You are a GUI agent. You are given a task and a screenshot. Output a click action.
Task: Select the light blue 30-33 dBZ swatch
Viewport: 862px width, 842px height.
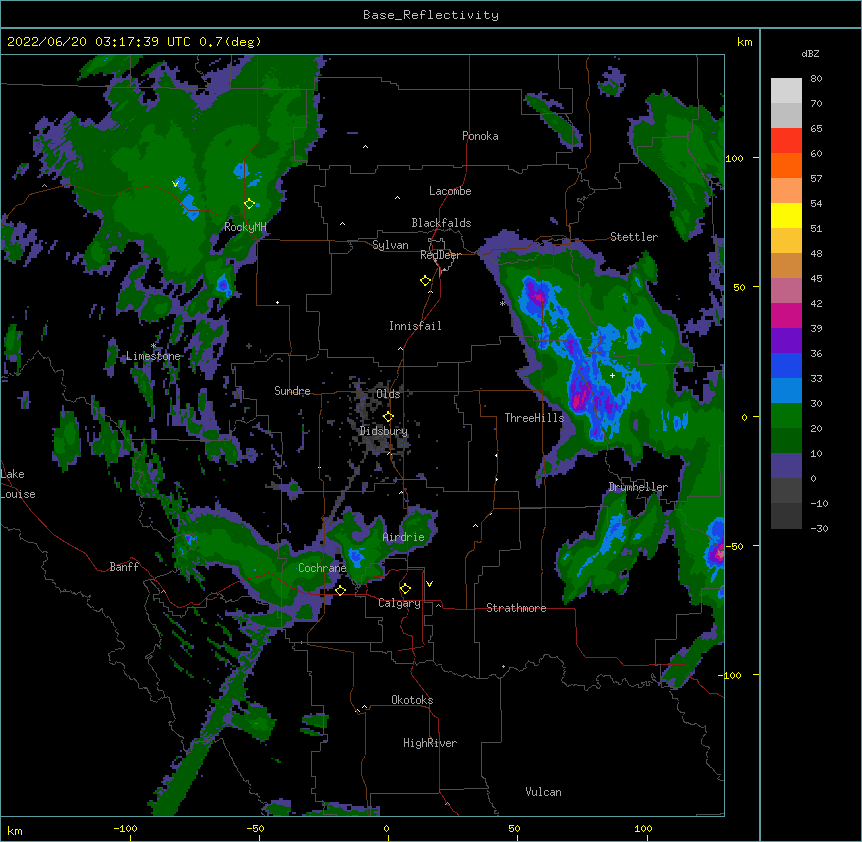coord(786,390)
